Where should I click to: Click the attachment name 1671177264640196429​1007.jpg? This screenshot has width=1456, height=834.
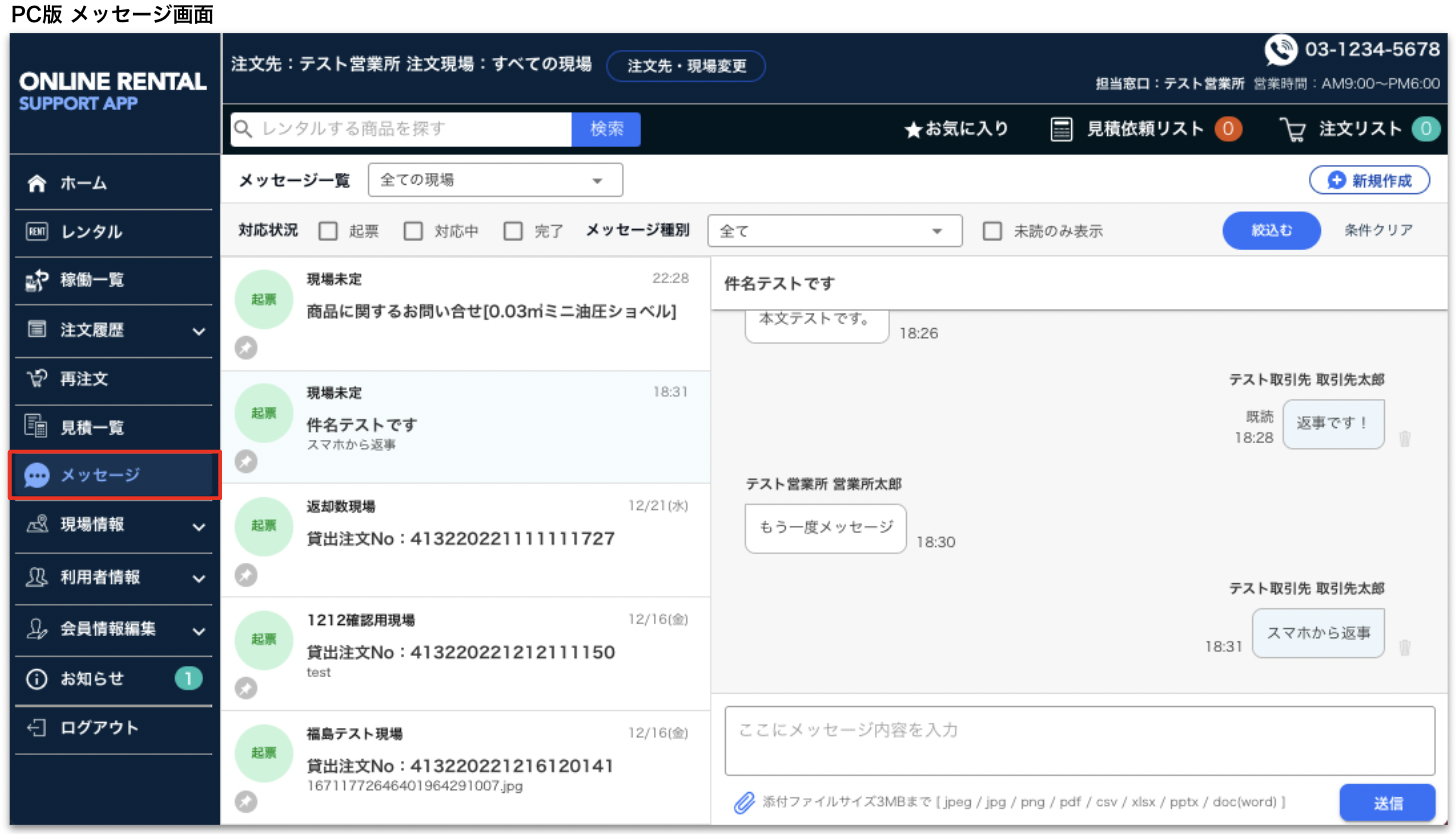415,787
